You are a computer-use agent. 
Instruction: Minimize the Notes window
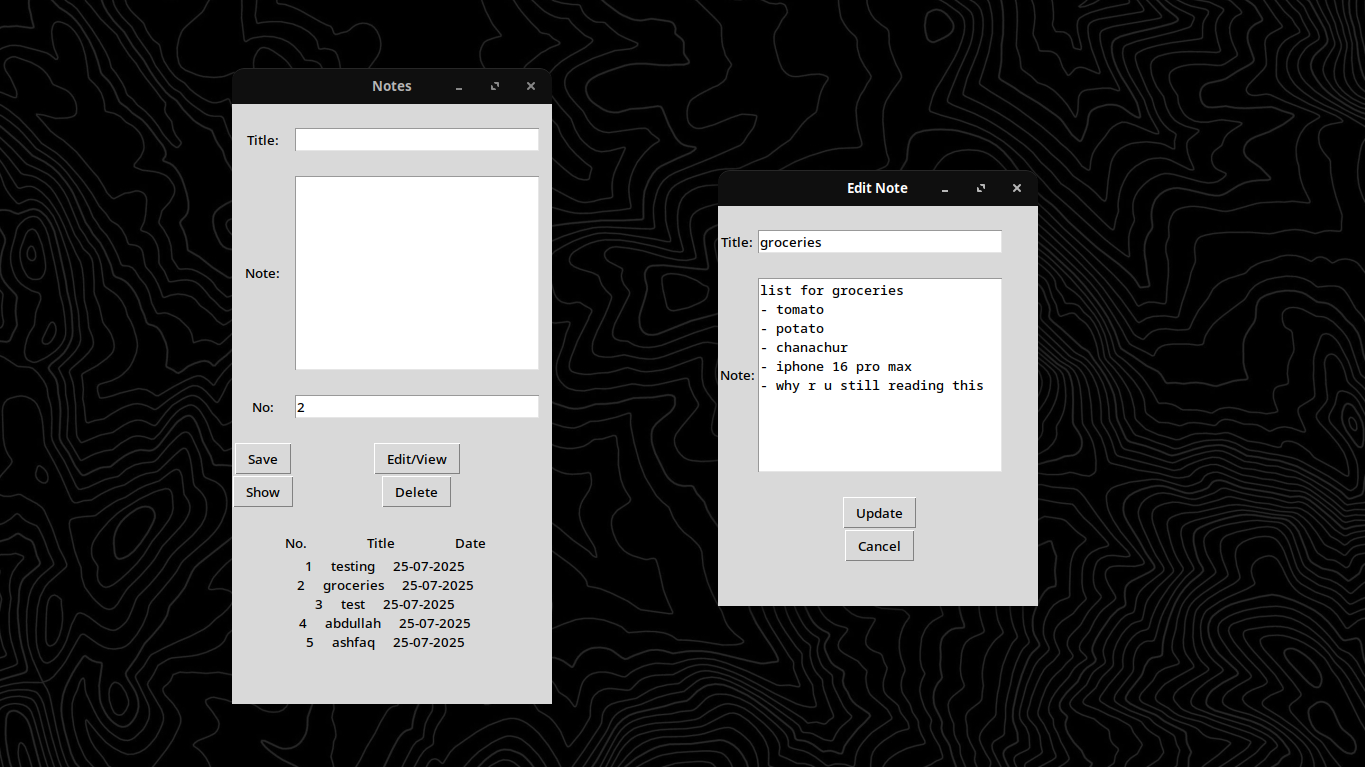[x=459, y=87]
